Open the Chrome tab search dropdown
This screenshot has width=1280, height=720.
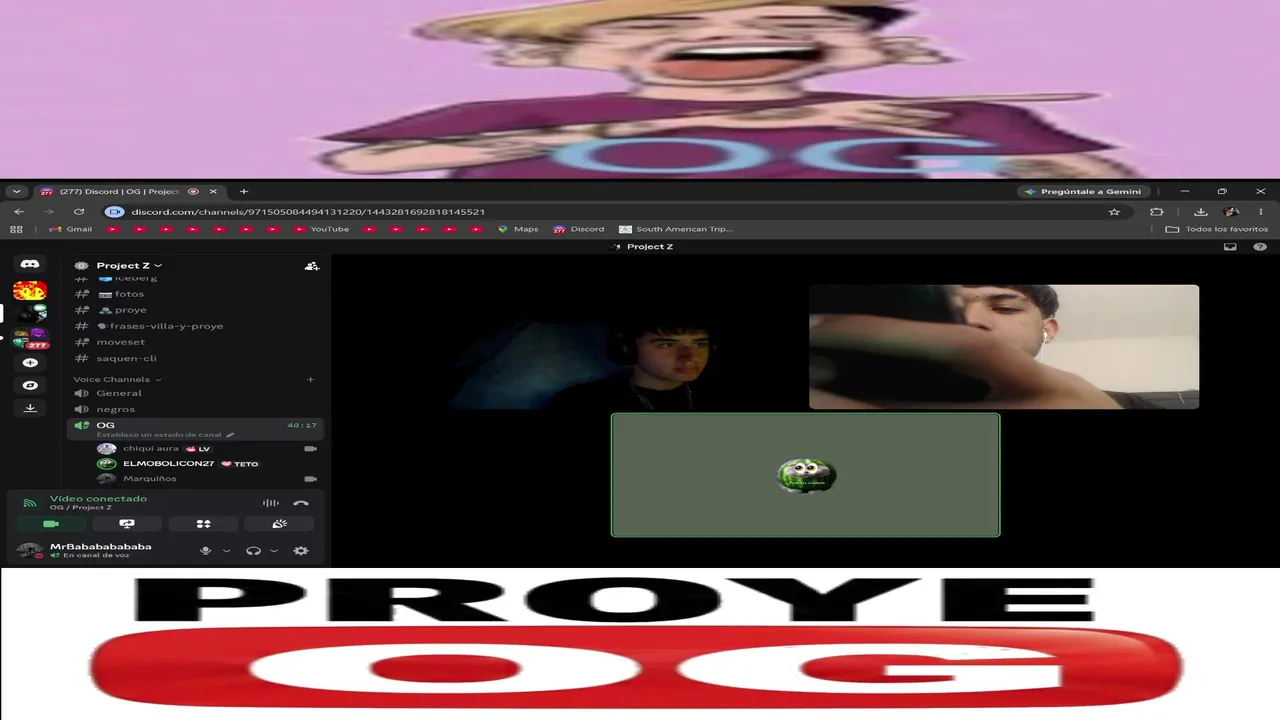16,191
